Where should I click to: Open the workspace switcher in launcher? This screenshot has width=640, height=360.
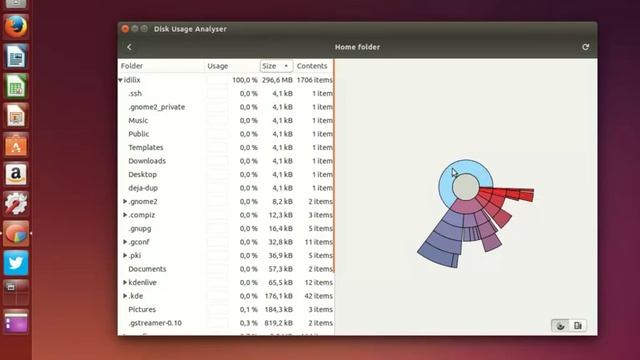pyautogui.click(x=16, y=293)
